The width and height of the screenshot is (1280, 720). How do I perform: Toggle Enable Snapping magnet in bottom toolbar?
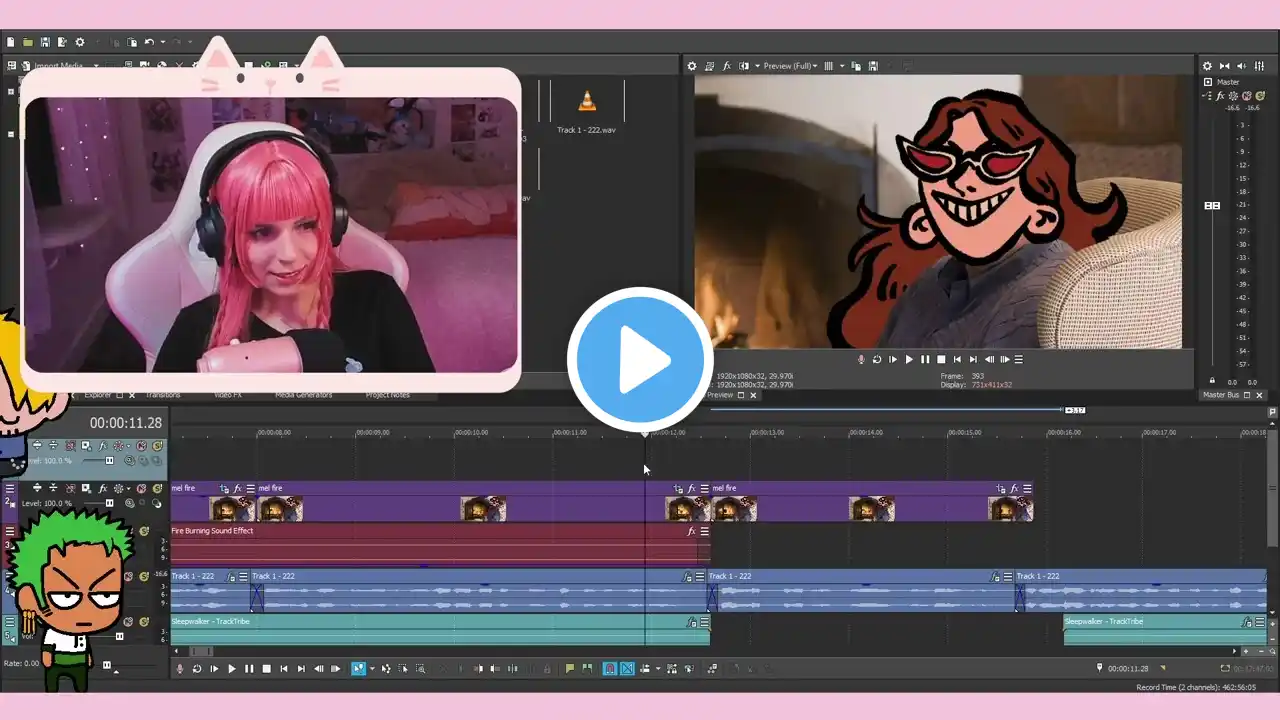pos(610,669)
